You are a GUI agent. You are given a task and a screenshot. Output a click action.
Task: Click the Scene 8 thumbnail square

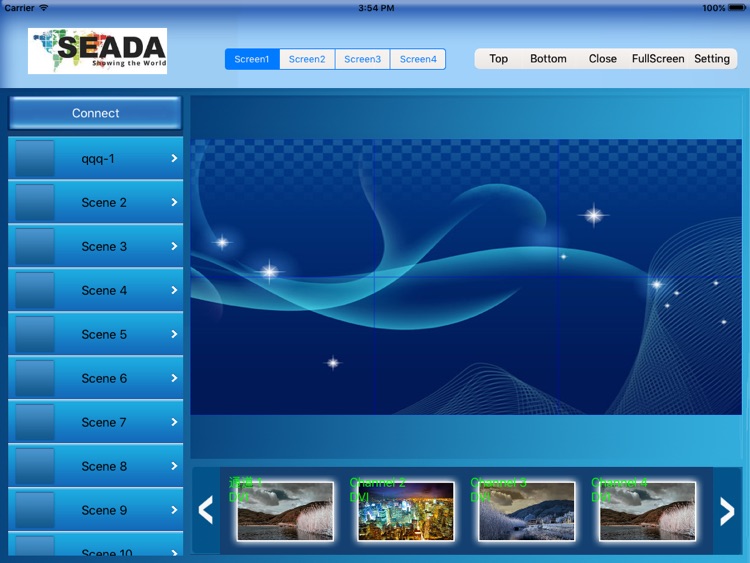coord(34,466)
